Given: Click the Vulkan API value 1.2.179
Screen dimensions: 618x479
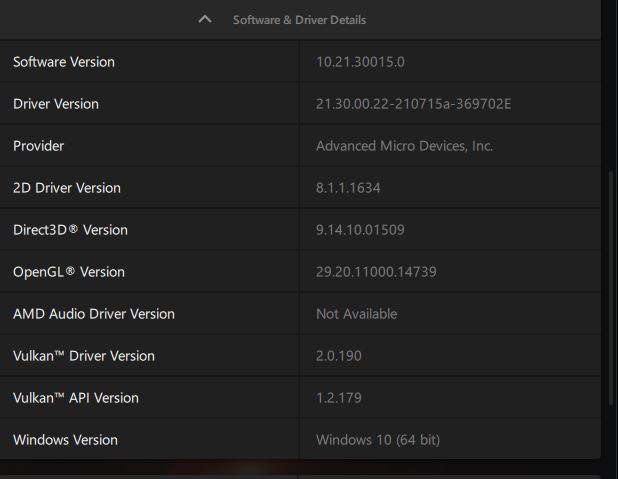Looking at the screenshot, I should tap(341, 398).
